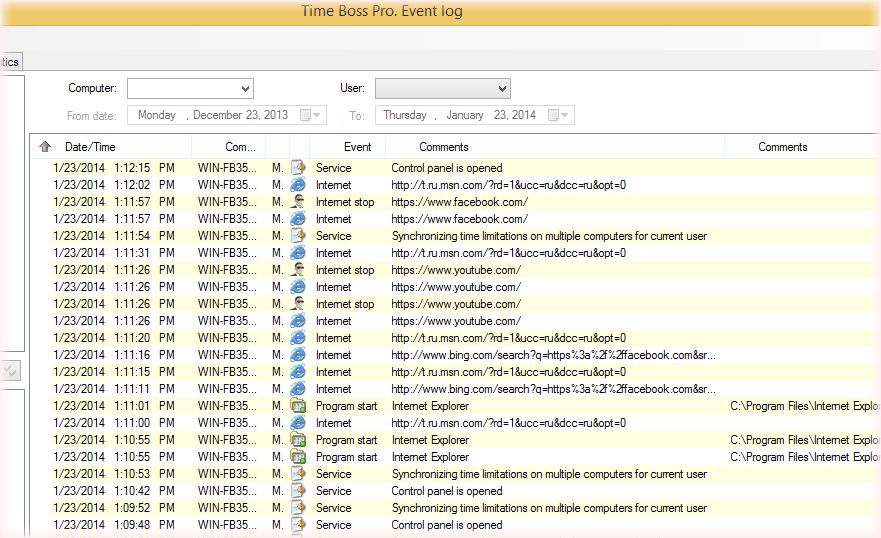Select WIN-FB35... in the 1:12:15 PM row

[227, 168]
